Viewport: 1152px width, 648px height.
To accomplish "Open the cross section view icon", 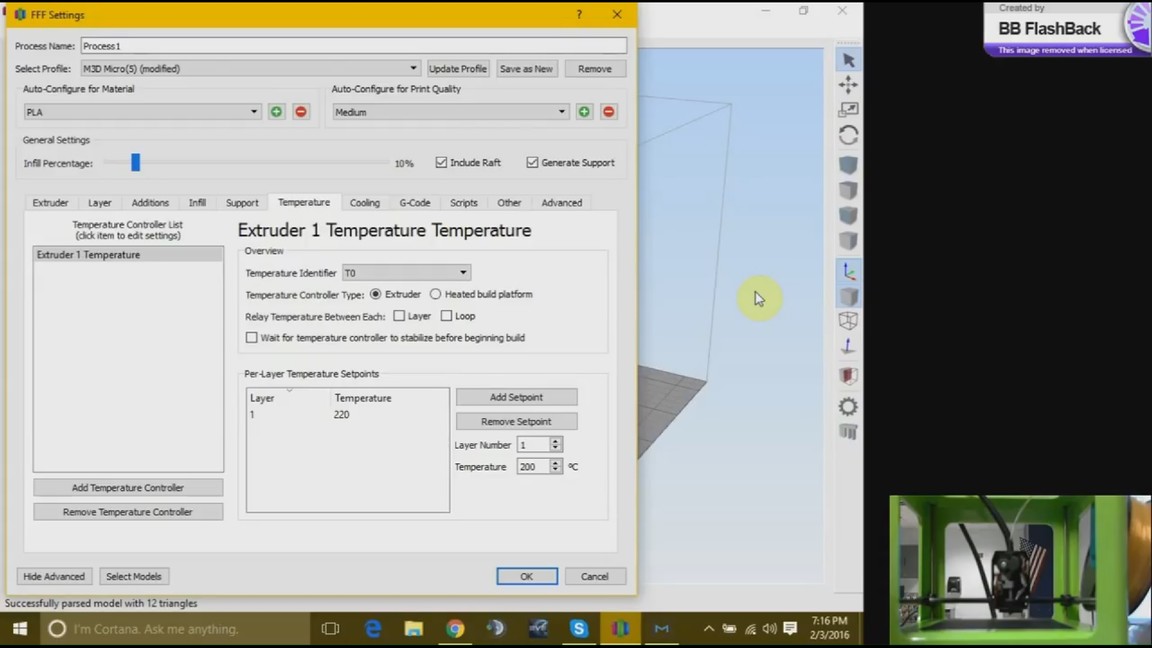I will point(848,376).
